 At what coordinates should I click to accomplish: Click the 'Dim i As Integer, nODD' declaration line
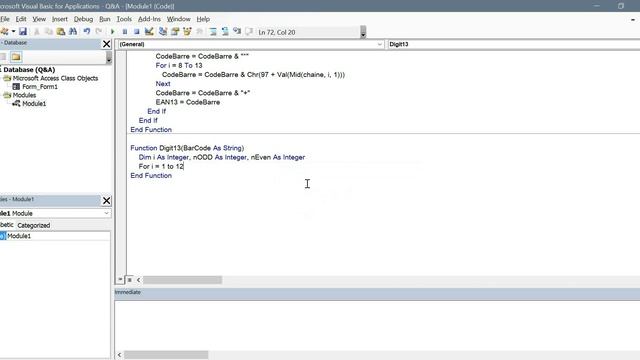click(222, 157)
